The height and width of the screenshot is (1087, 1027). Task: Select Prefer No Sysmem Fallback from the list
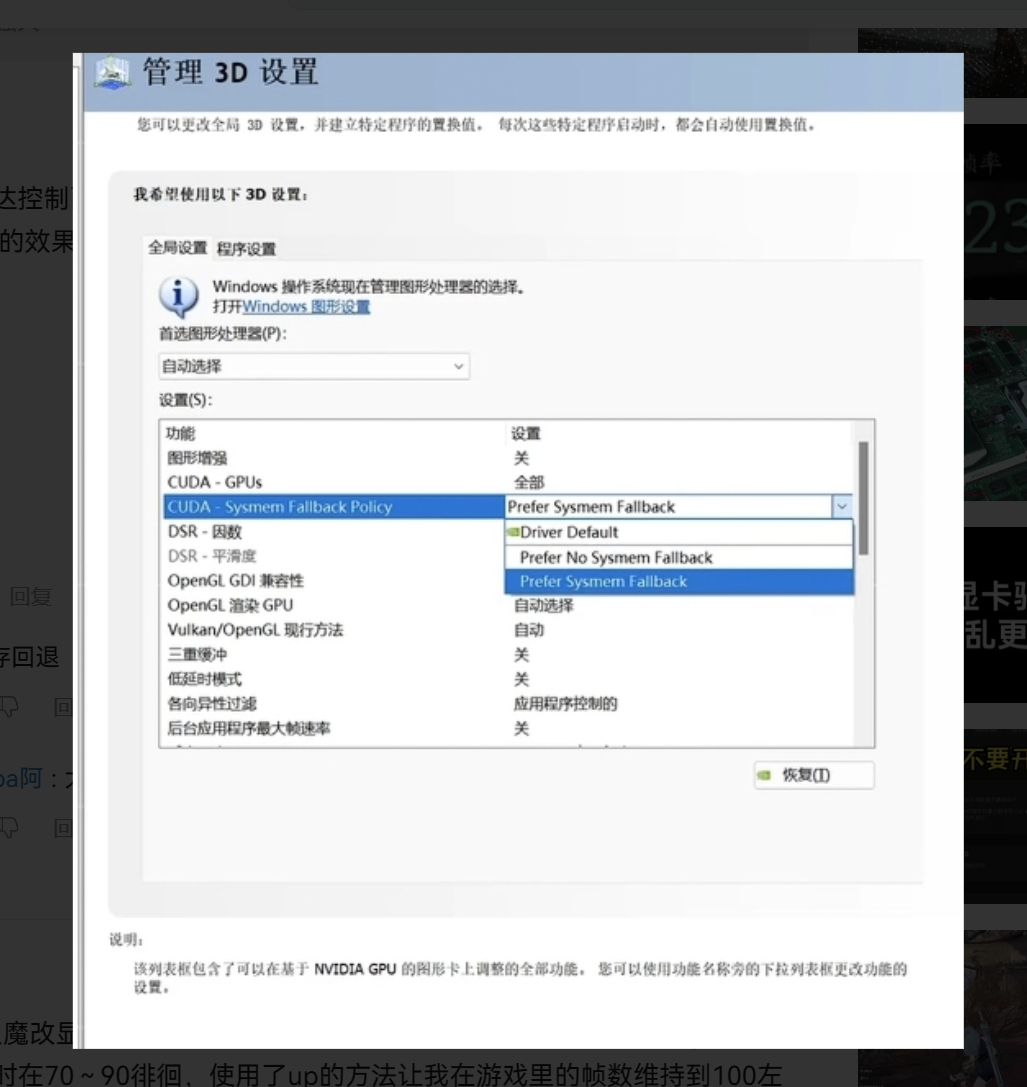click(614, 559)
